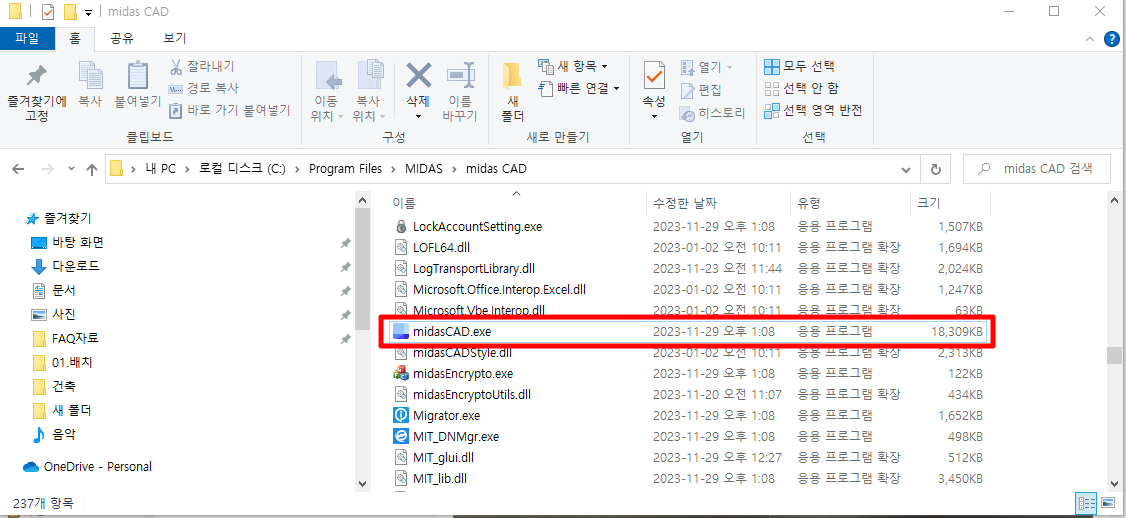Screen dimensions: 1126x518
Task: Select 즐겨찾기 in navigation pane
Action: pyautogui.click(x=58, y=218)
